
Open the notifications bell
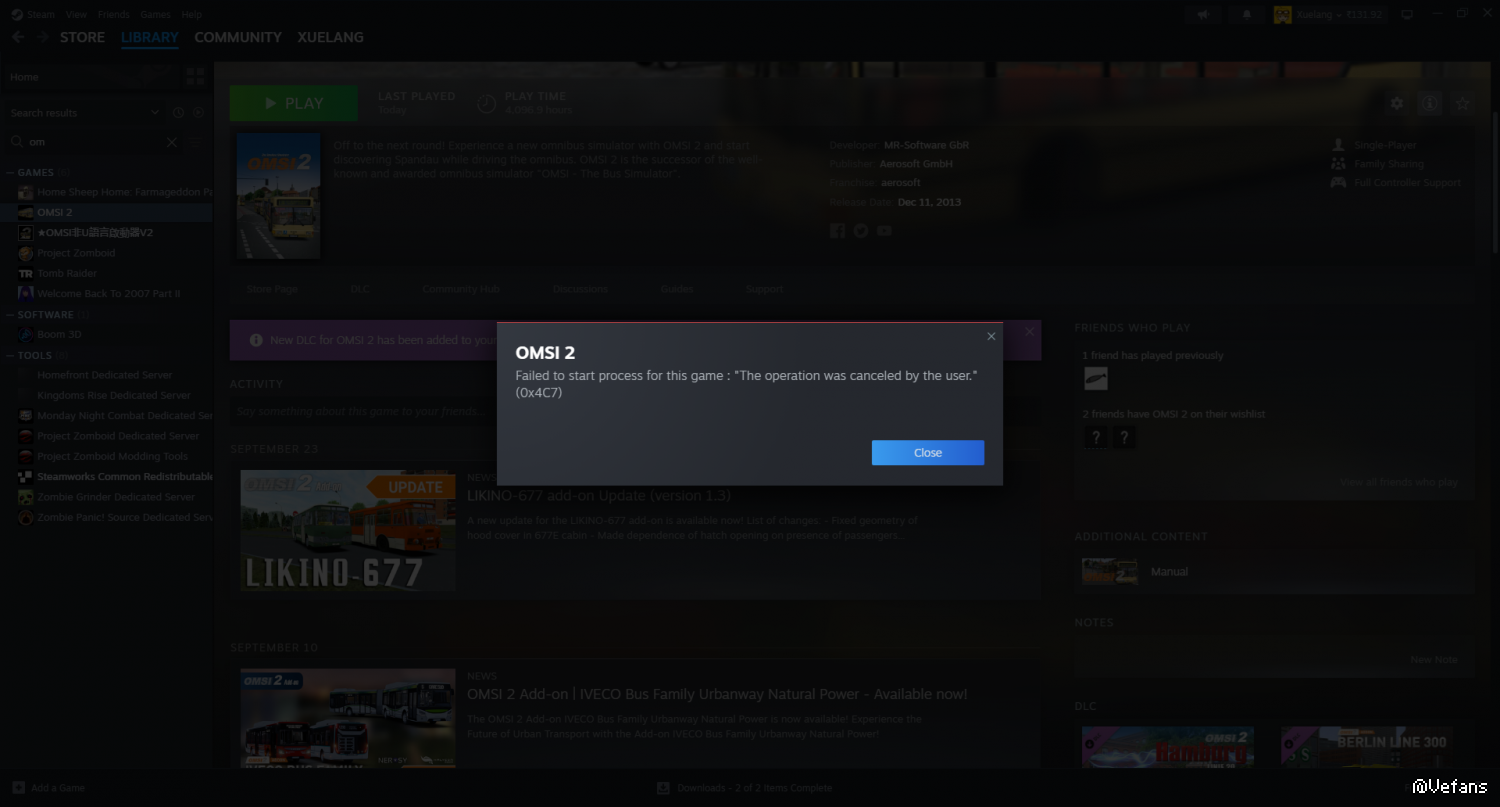(x=1246, y=15)
